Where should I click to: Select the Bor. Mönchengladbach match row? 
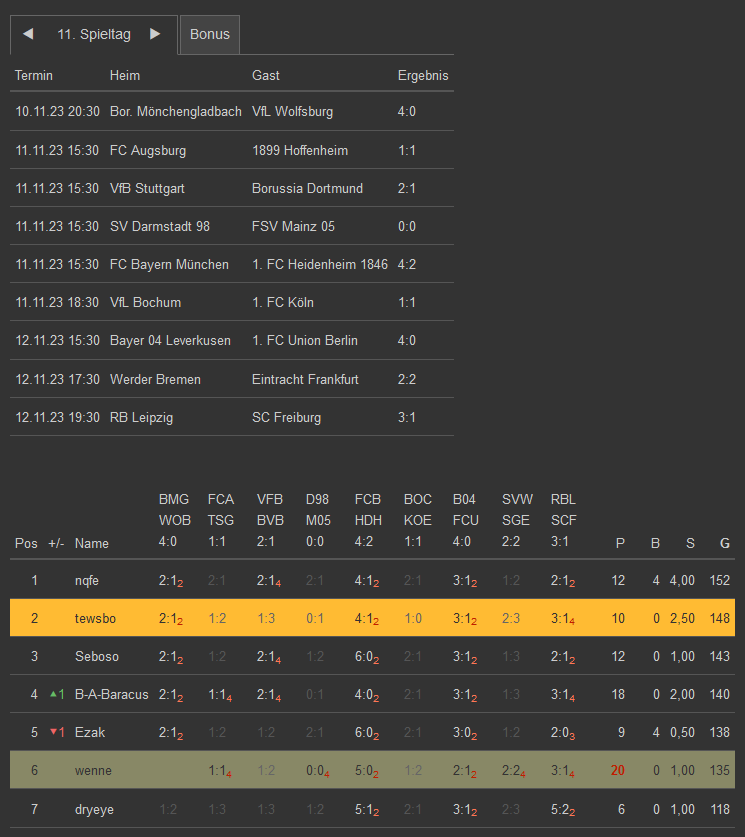[175, 112]
